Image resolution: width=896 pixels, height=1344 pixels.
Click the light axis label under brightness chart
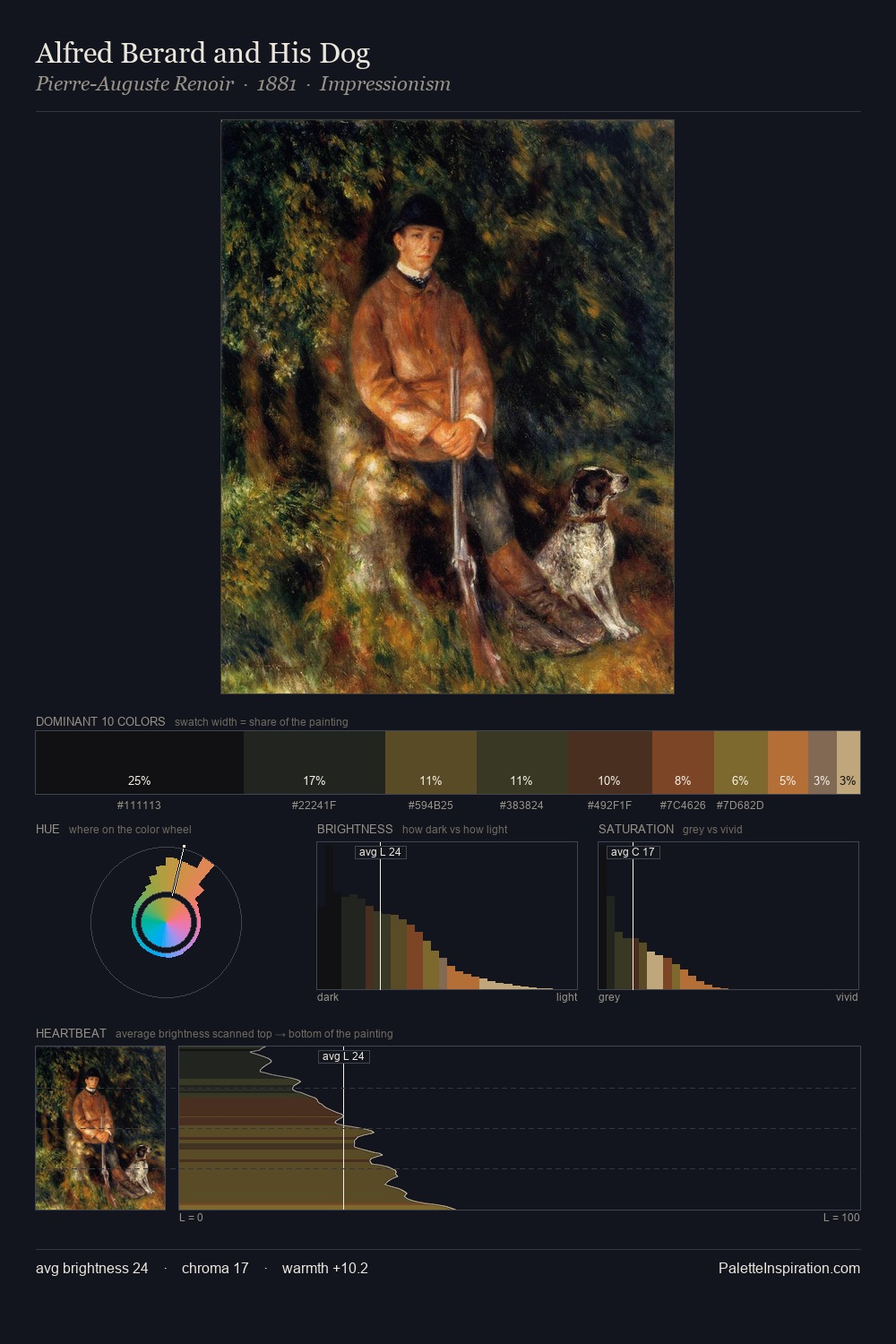pos(566,997)
